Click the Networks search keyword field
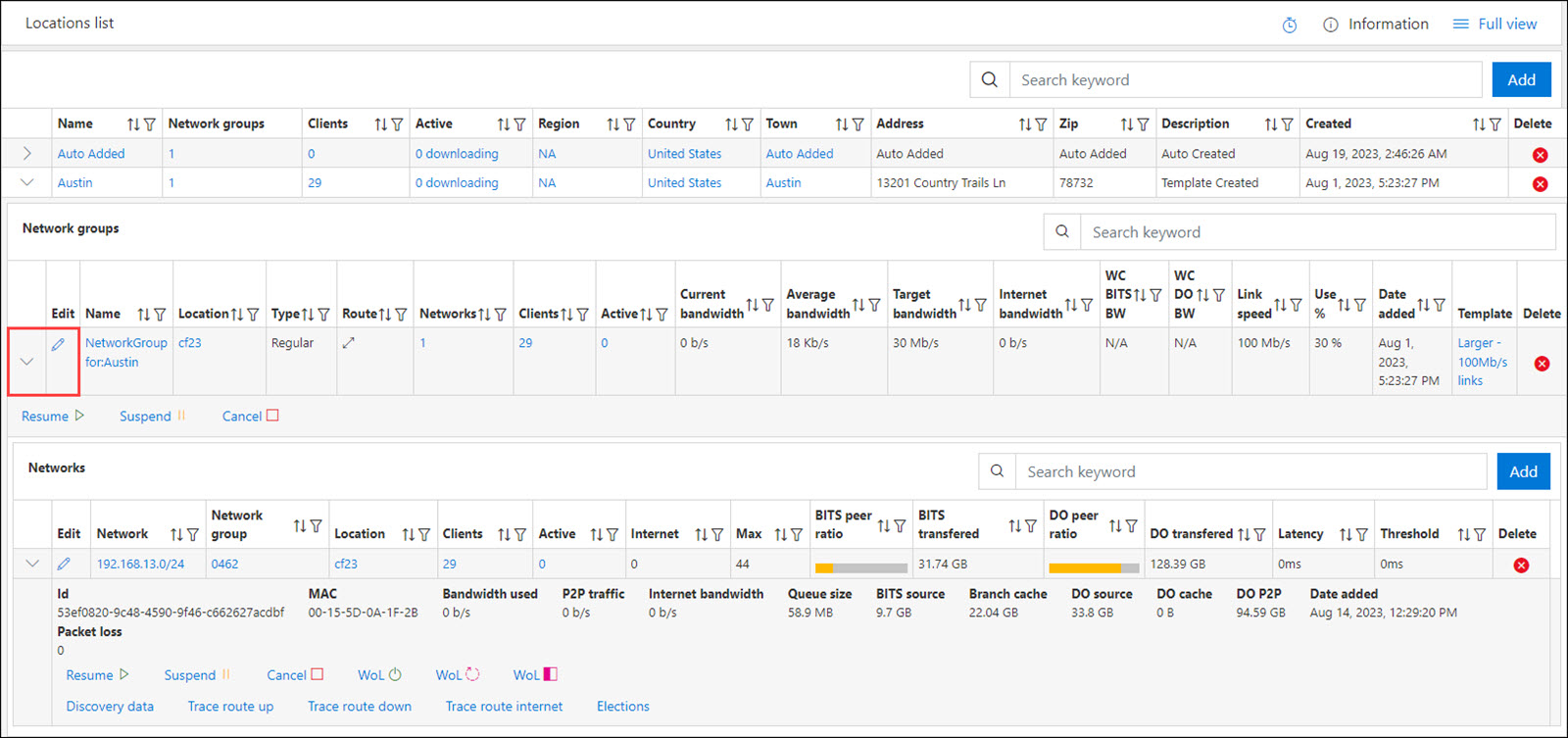Screen dimensions: 1568x738 [x=1249, y=471]
